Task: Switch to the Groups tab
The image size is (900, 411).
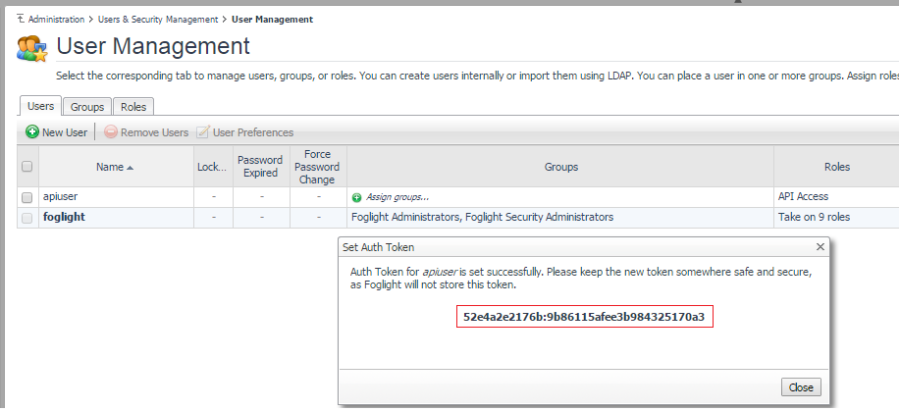Action: [87, 106]
